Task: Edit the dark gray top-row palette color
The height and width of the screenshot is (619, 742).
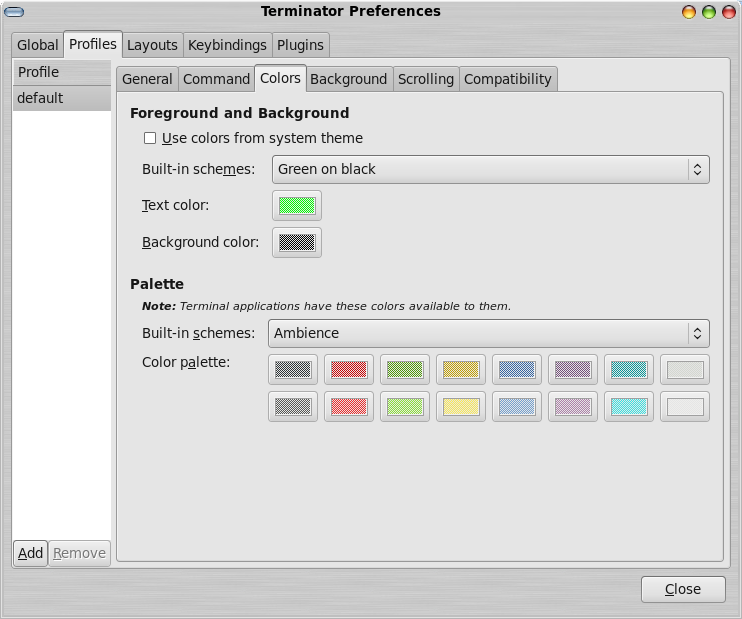Action: [293, 370]
